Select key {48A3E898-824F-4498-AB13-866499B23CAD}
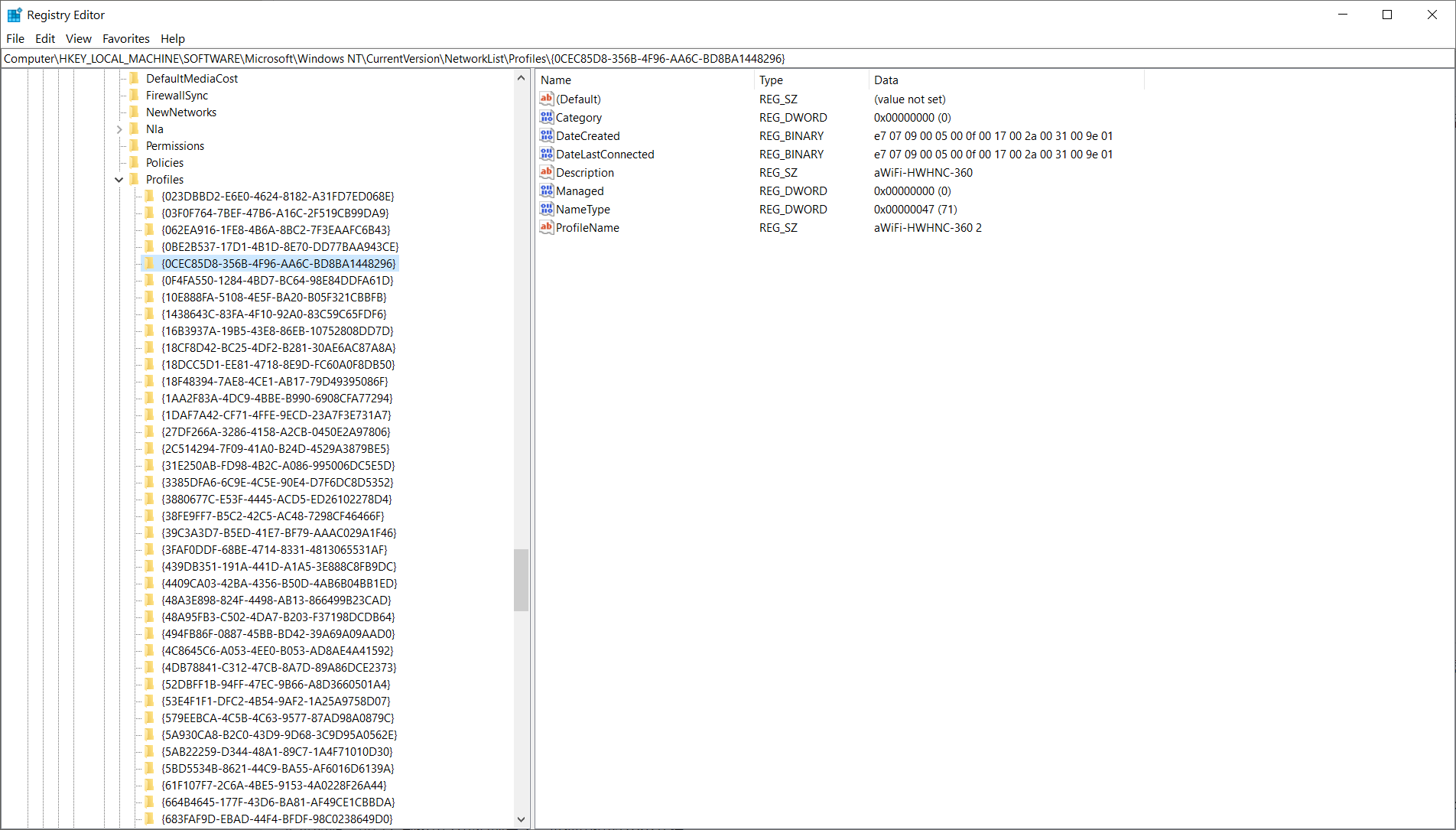Viewport: 1456px width, 830px height. (x=276, y=601)
